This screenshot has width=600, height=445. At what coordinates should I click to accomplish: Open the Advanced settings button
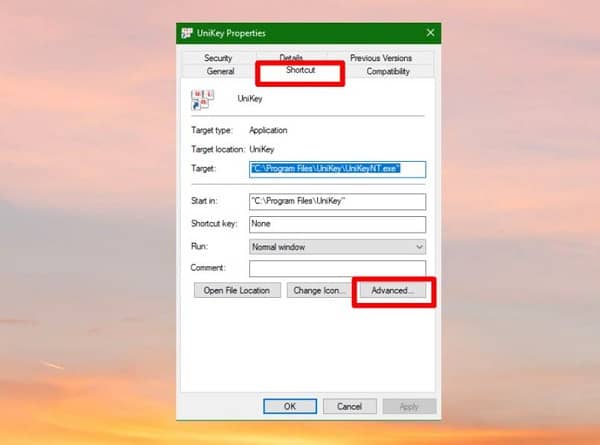tap(392, 290)
